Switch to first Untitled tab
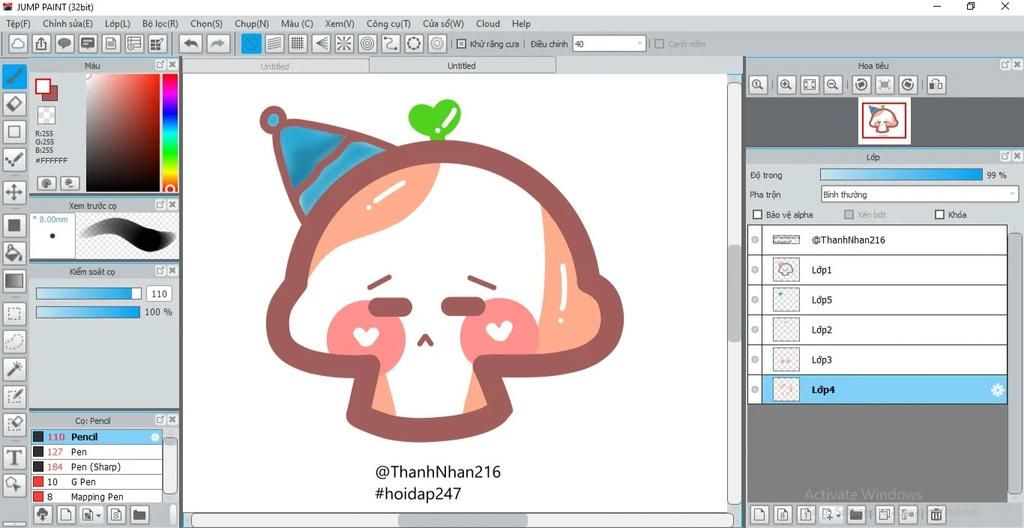This screenshot has width=1024, height=528. pos(275,66)
